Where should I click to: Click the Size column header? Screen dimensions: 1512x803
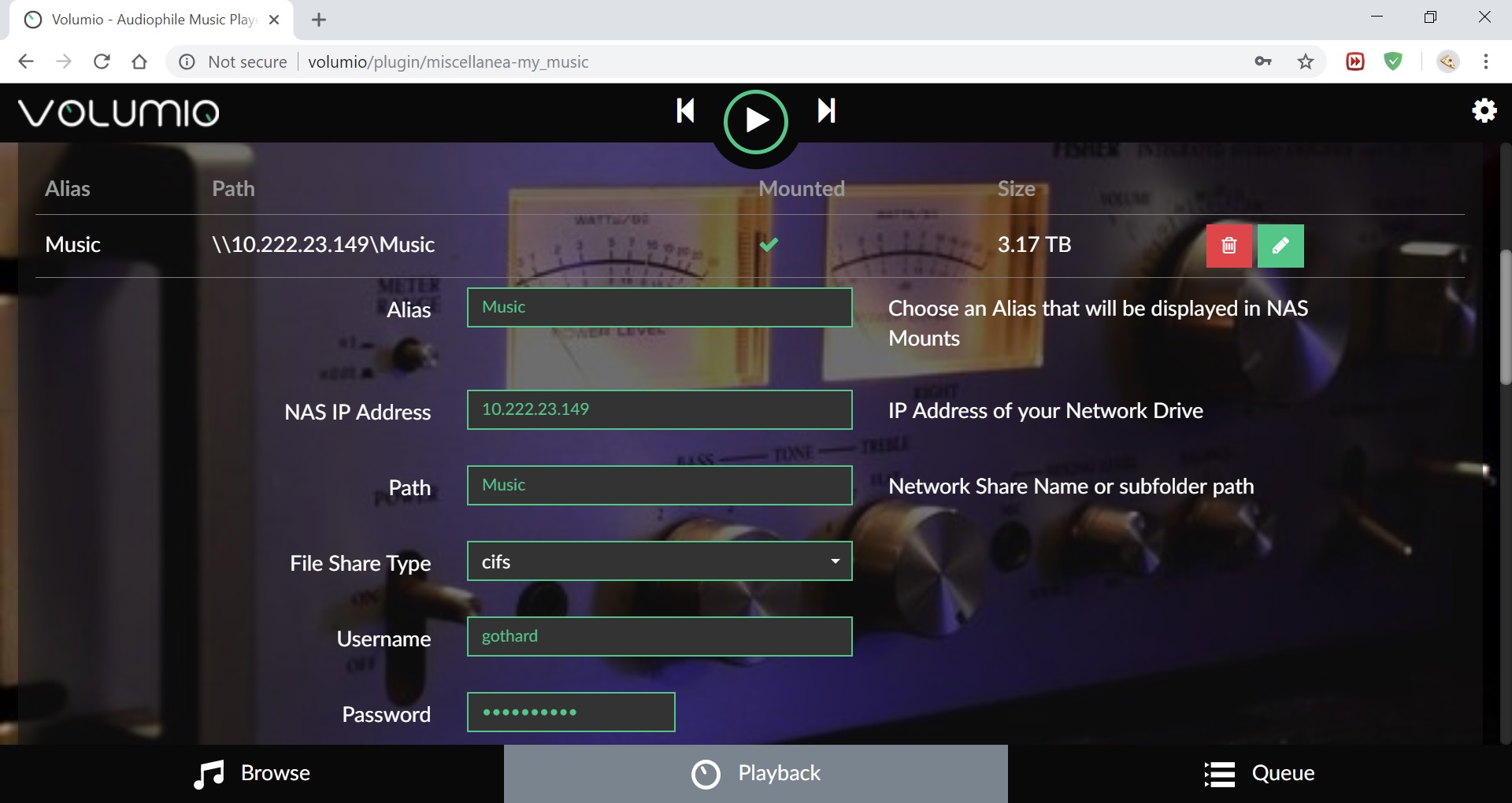(1016, 189)
